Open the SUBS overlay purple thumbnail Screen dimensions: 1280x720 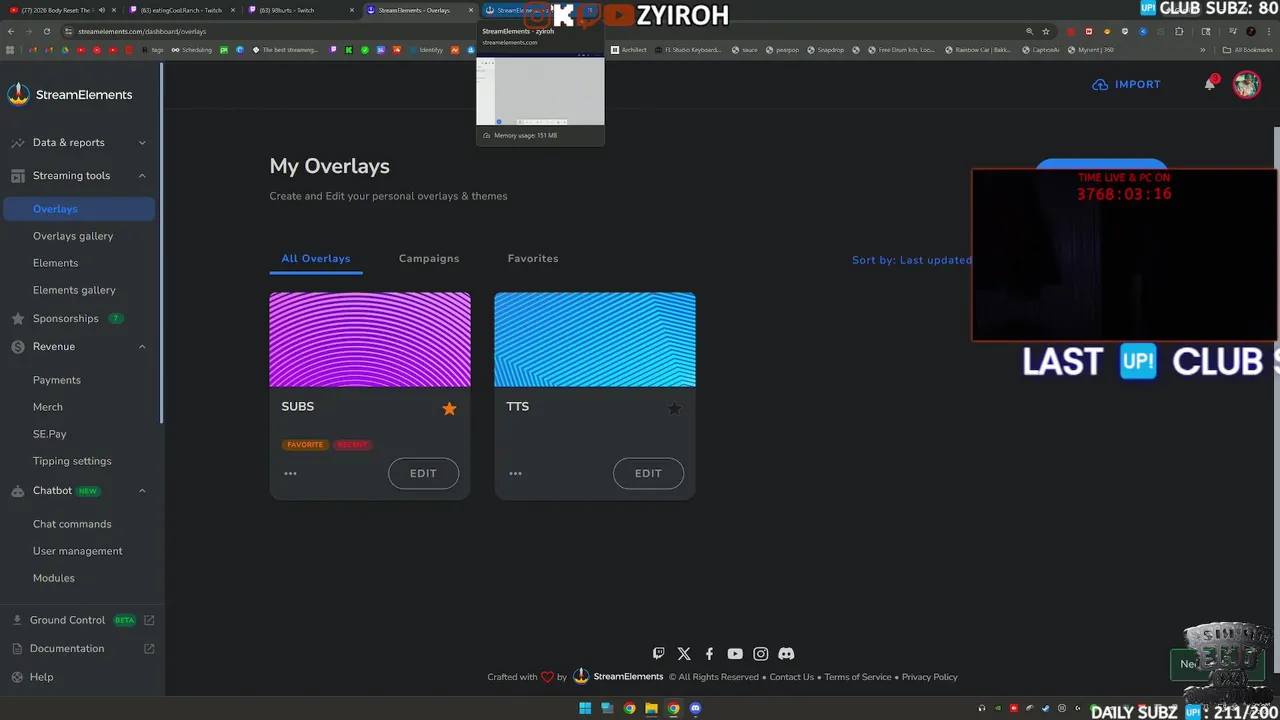[x=370, y=339]
